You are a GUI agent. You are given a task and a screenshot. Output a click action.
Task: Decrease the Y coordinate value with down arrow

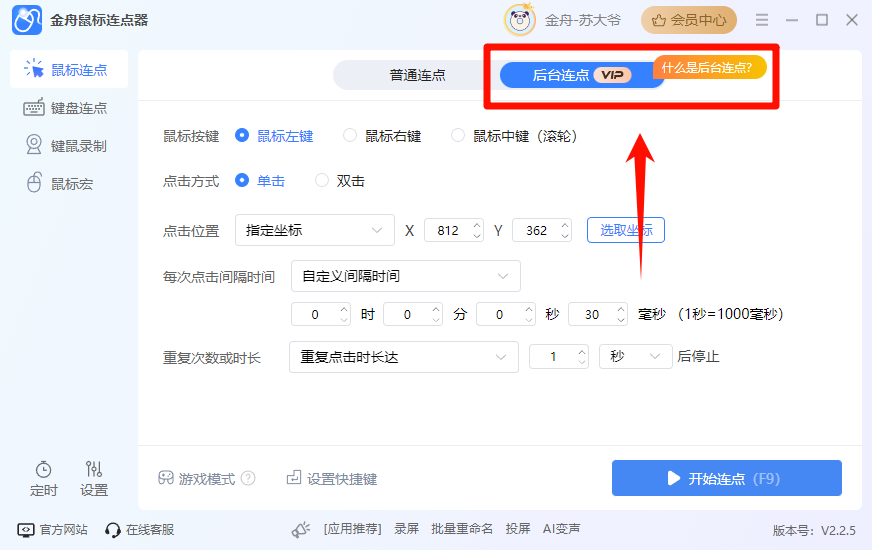pos(564,235)
